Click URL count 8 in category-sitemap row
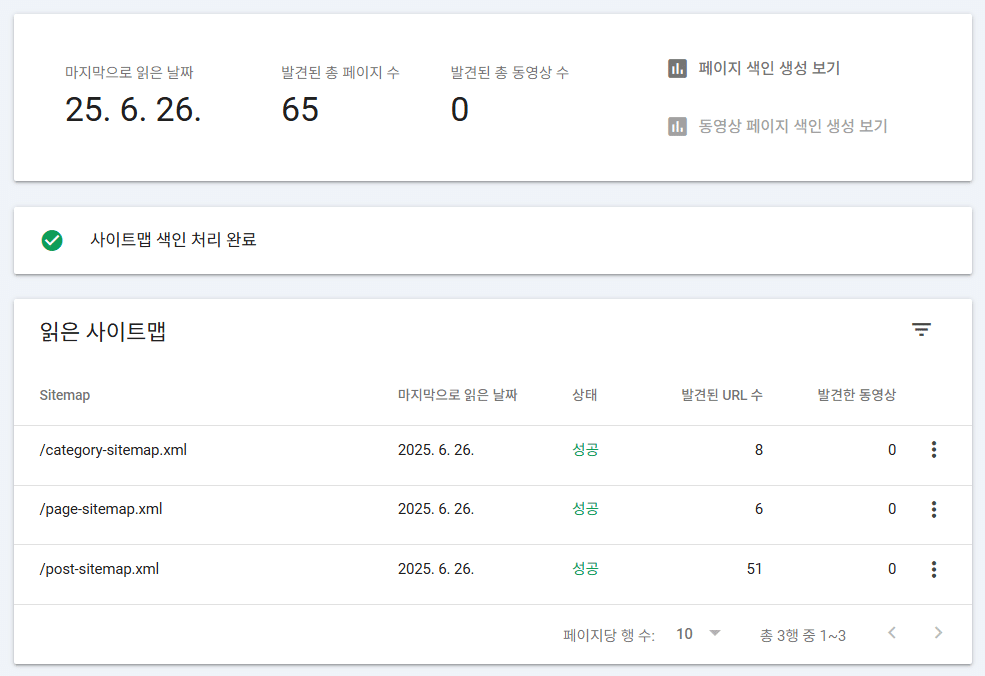The image size is (985, 676). [759, 450]
